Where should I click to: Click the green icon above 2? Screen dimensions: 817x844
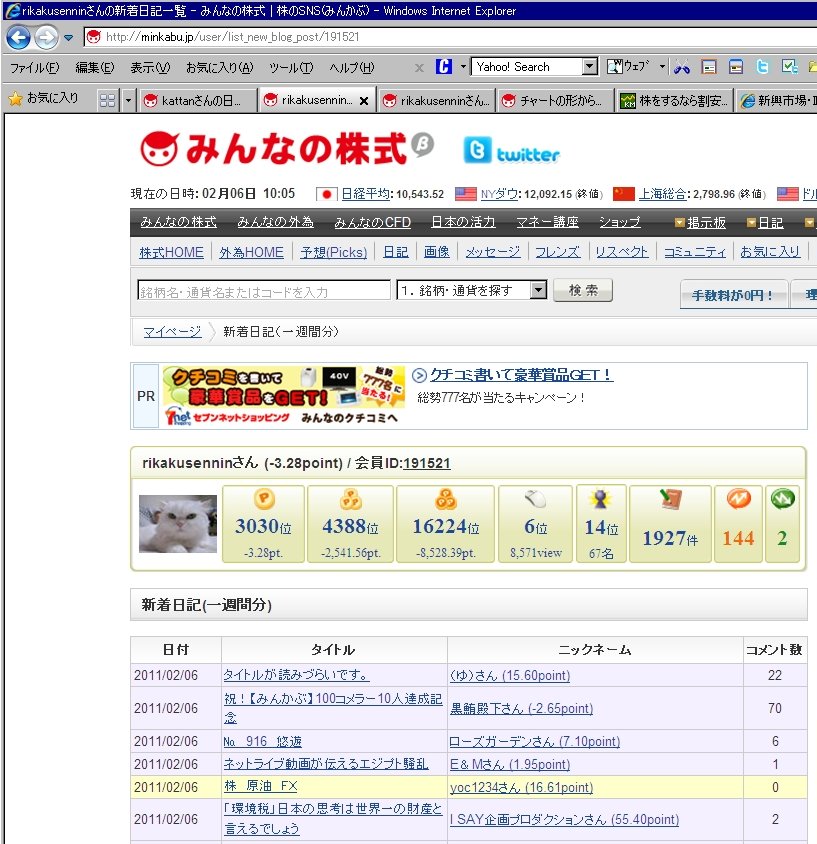click(782, 500)
